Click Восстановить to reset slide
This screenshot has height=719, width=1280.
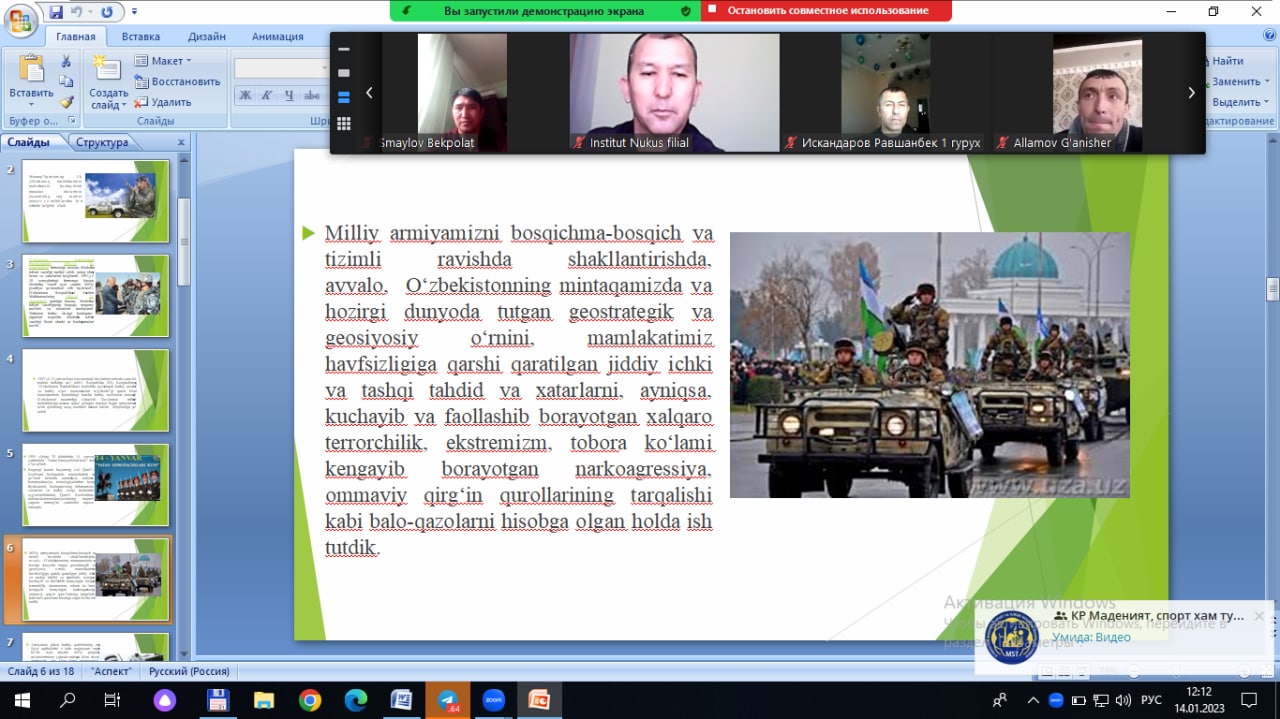pos(177,82)
